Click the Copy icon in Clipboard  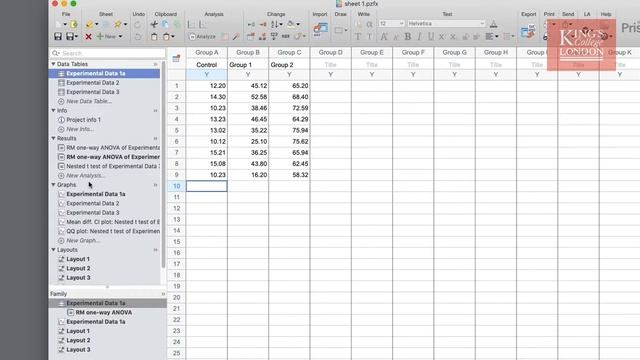coord(165,24)
